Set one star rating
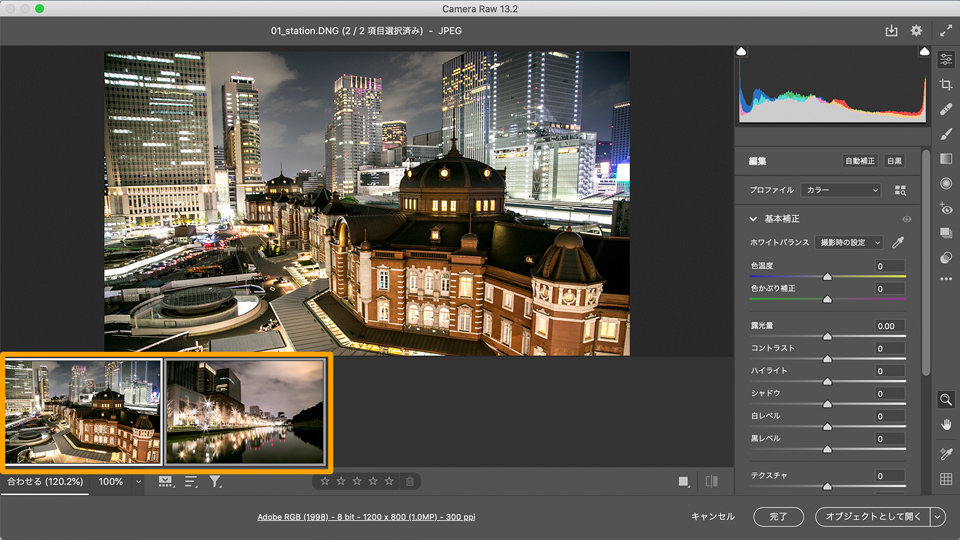This screenshot has width=960, height=540. click(325, 481)
